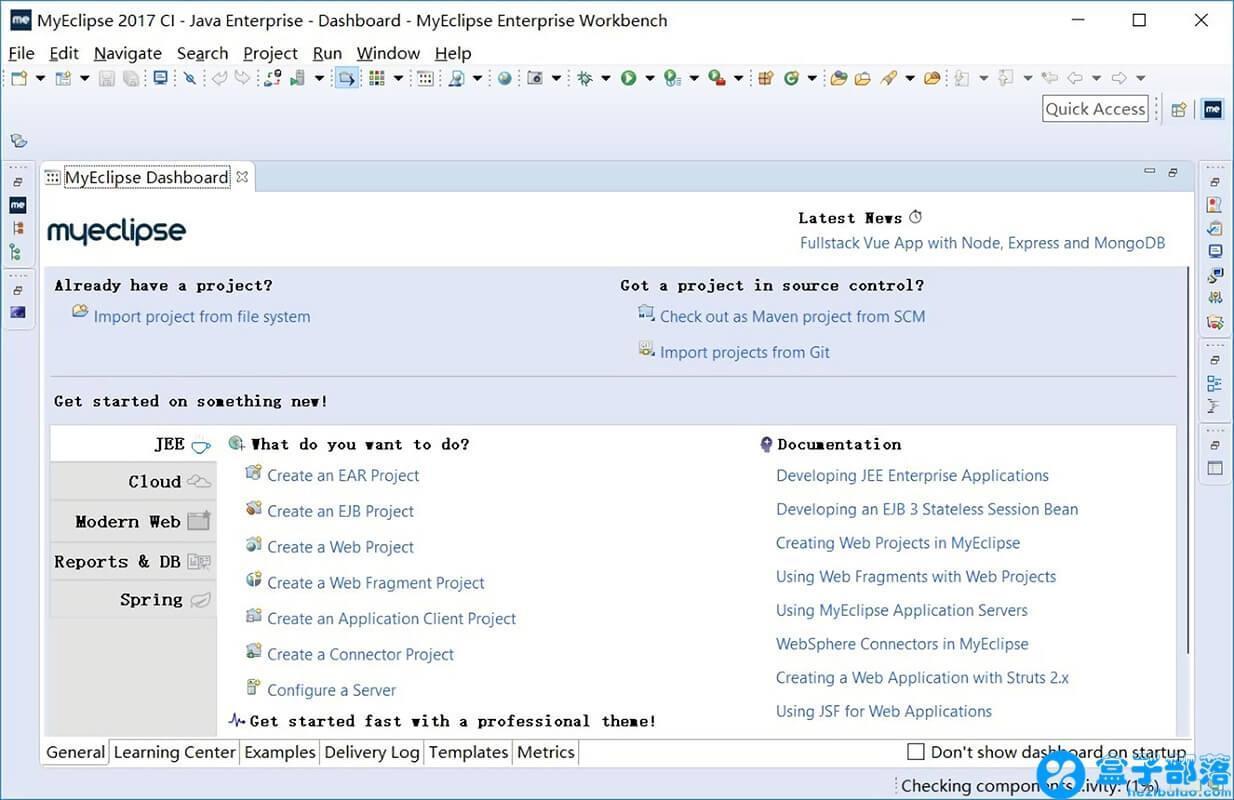Click the green Run button in toolbar
This screenshot has height=800, width=1234.
[x=628, y=78]
